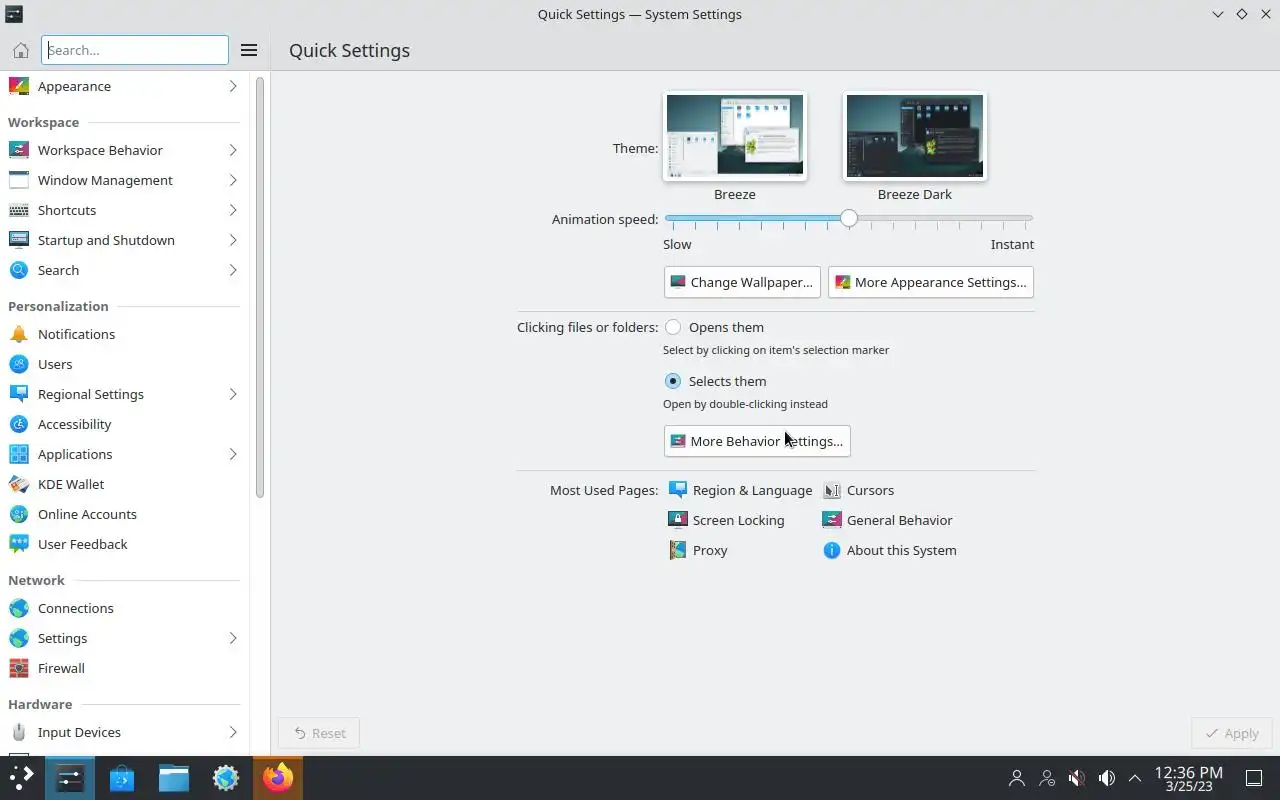Click the KDE Wallet icon
1280x800 pixels.
tap(19, 484)
